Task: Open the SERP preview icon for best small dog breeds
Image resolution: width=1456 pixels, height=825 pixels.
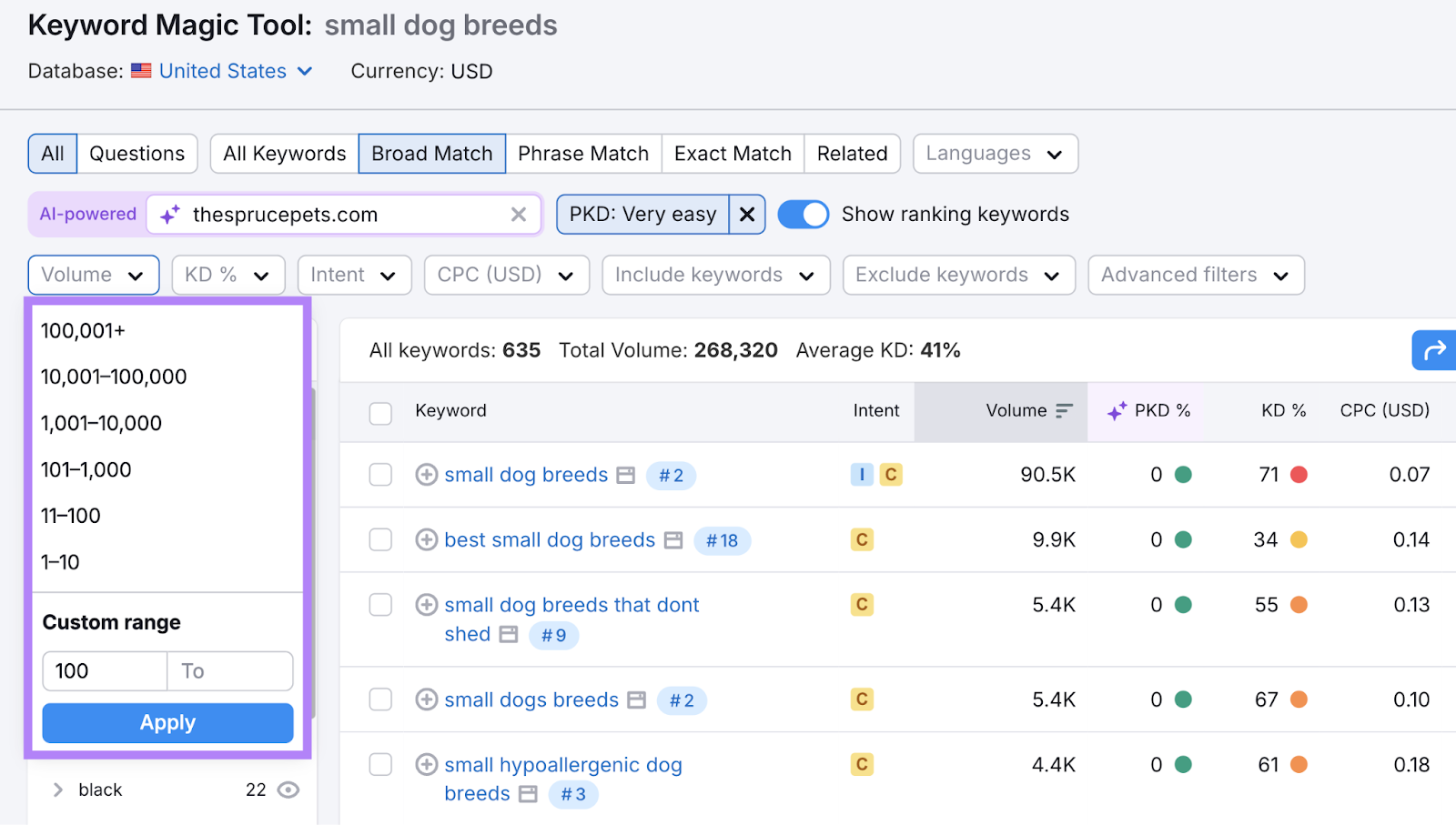Action: (x=672, y=539)
